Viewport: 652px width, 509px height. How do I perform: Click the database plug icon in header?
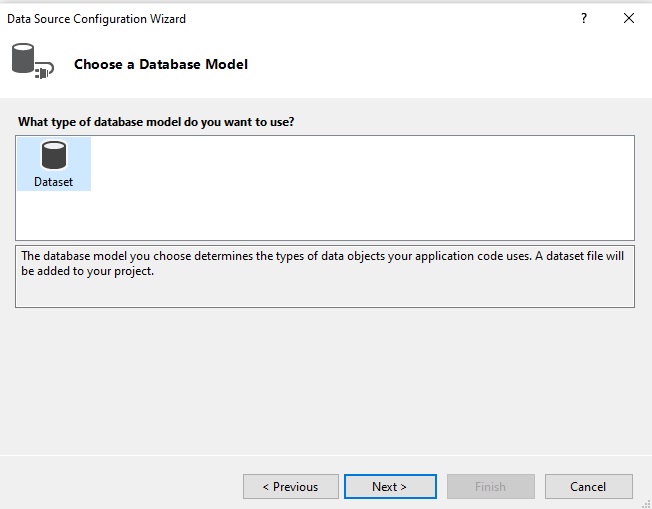coord(32,61)
